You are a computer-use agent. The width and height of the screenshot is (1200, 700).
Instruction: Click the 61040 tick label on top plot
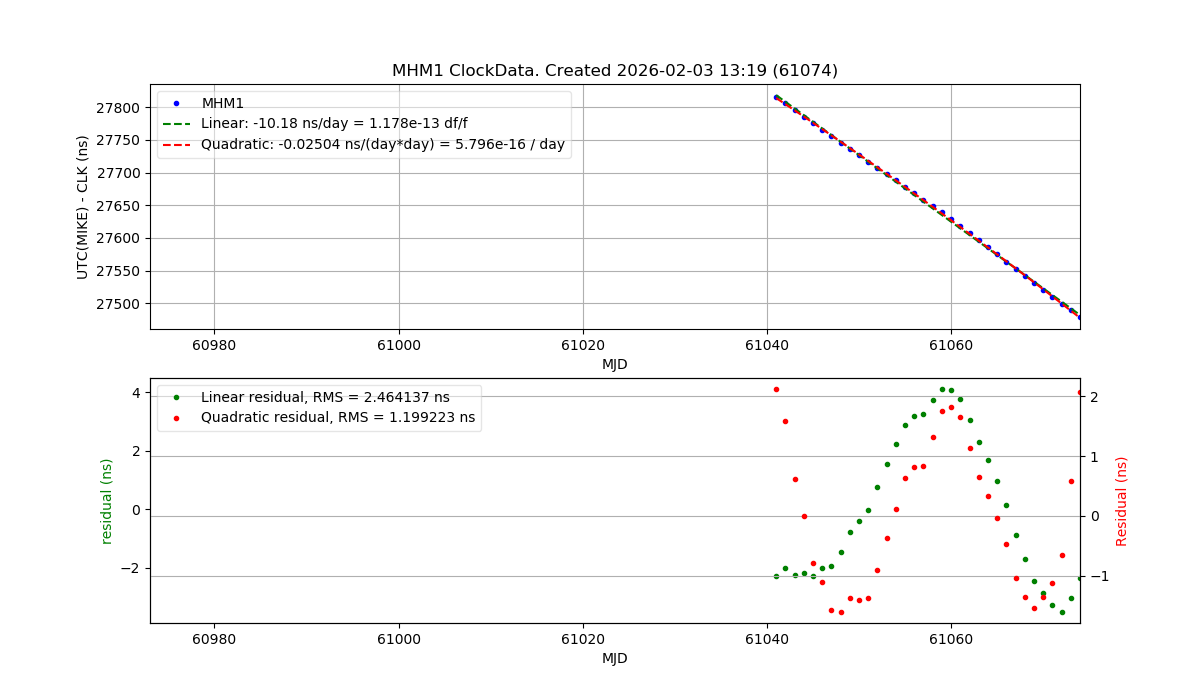[766, 345]
